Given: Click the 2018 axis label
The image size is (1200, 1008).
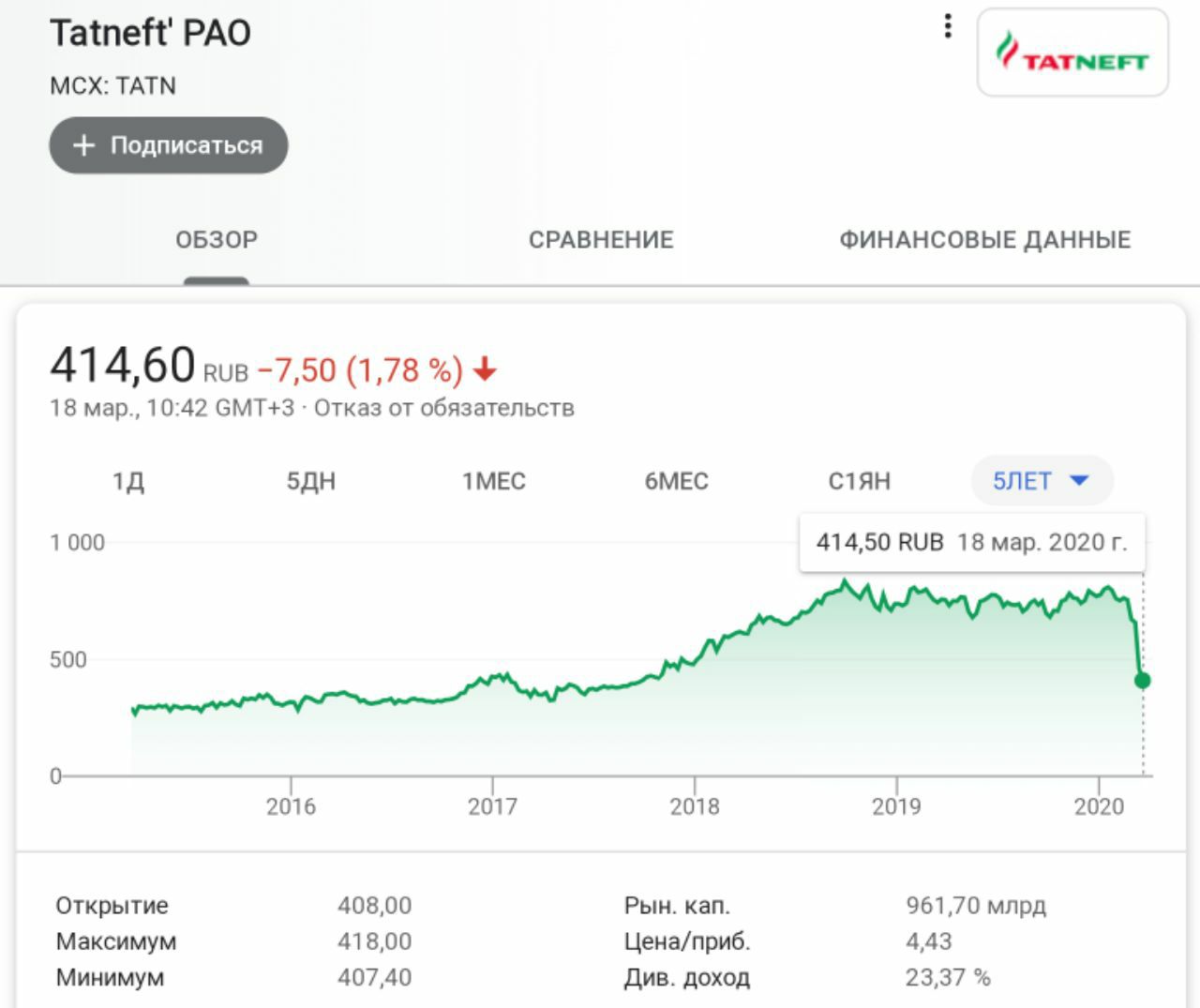Looking at the screenshot, I should click(x=695, y=806).
